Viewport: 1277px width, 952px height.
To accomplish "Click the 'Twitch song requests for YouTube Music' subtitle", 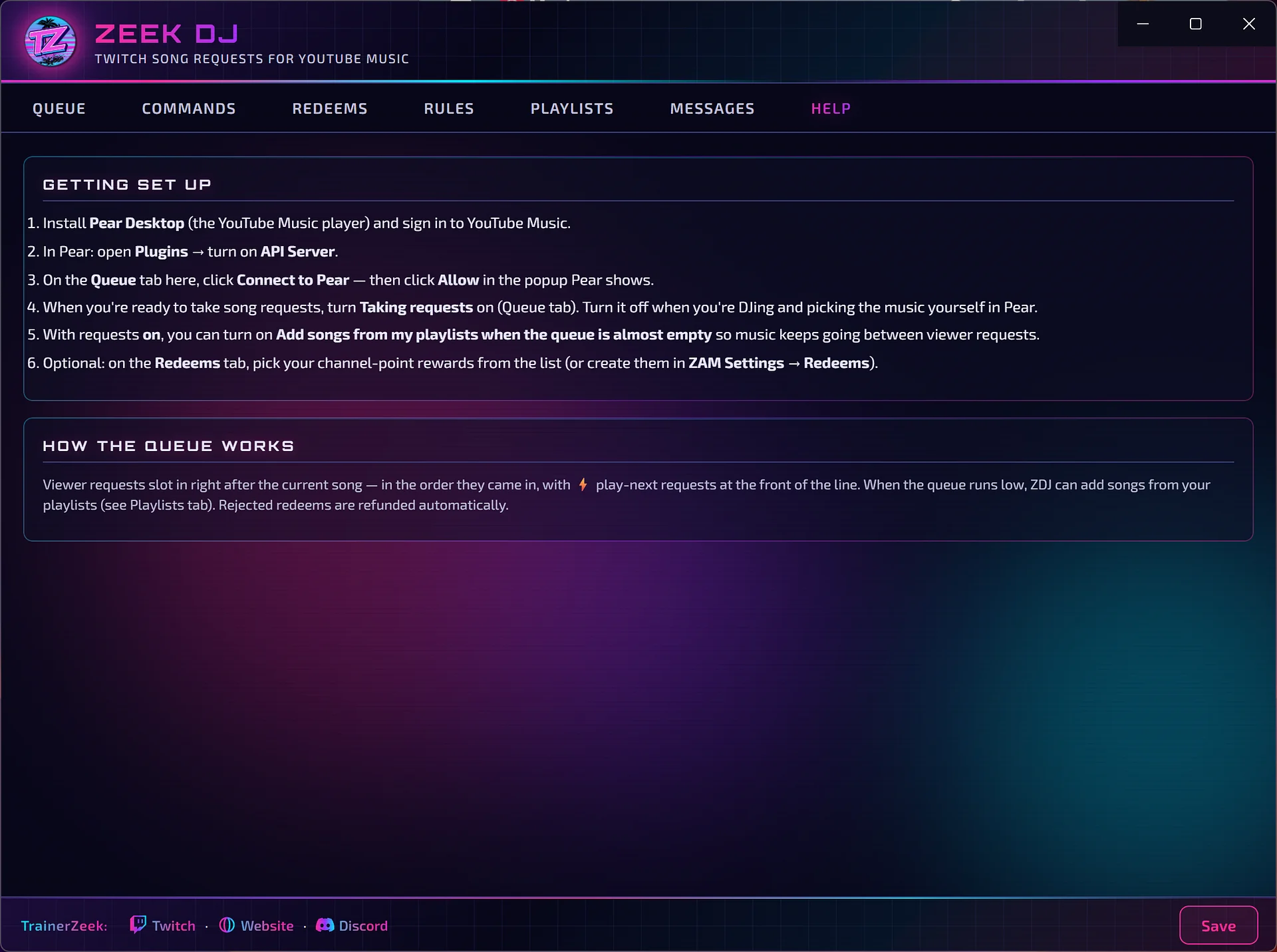I will (251, 59).
